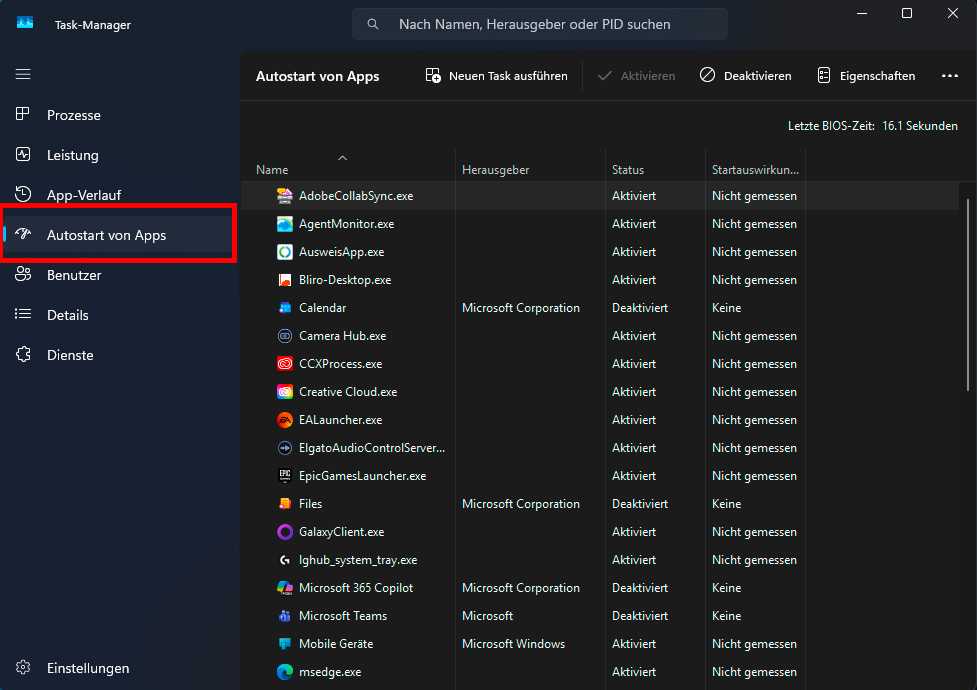Sort by the Status column header
Viewport: 977px width, 690px height.
click(627, 170)
